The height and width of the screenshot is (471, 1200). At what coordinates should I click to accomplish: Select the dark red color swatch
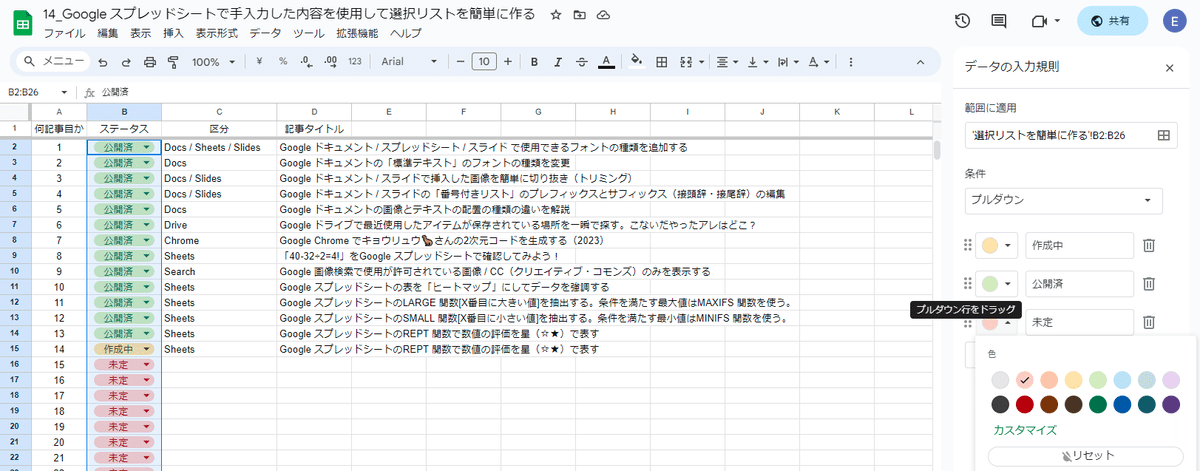pyautogui.click(x=1025, y=405)
